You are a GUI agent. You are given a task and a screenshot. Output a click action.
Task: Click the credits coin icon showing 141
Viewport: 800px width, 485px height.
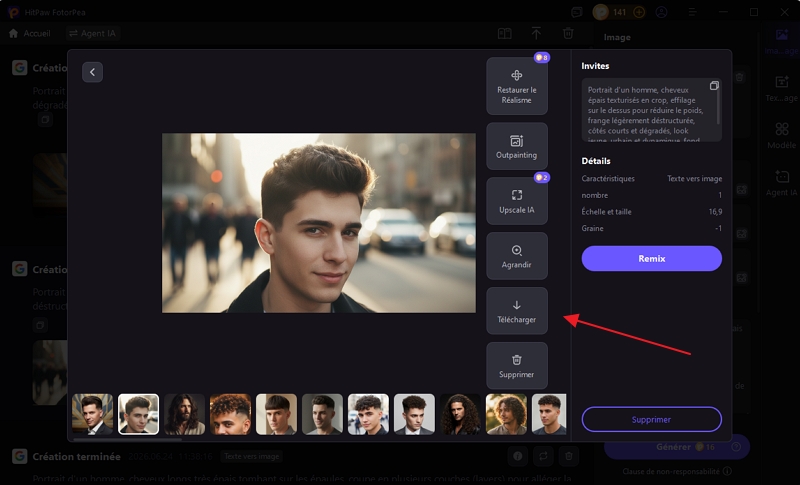[601, 12]
